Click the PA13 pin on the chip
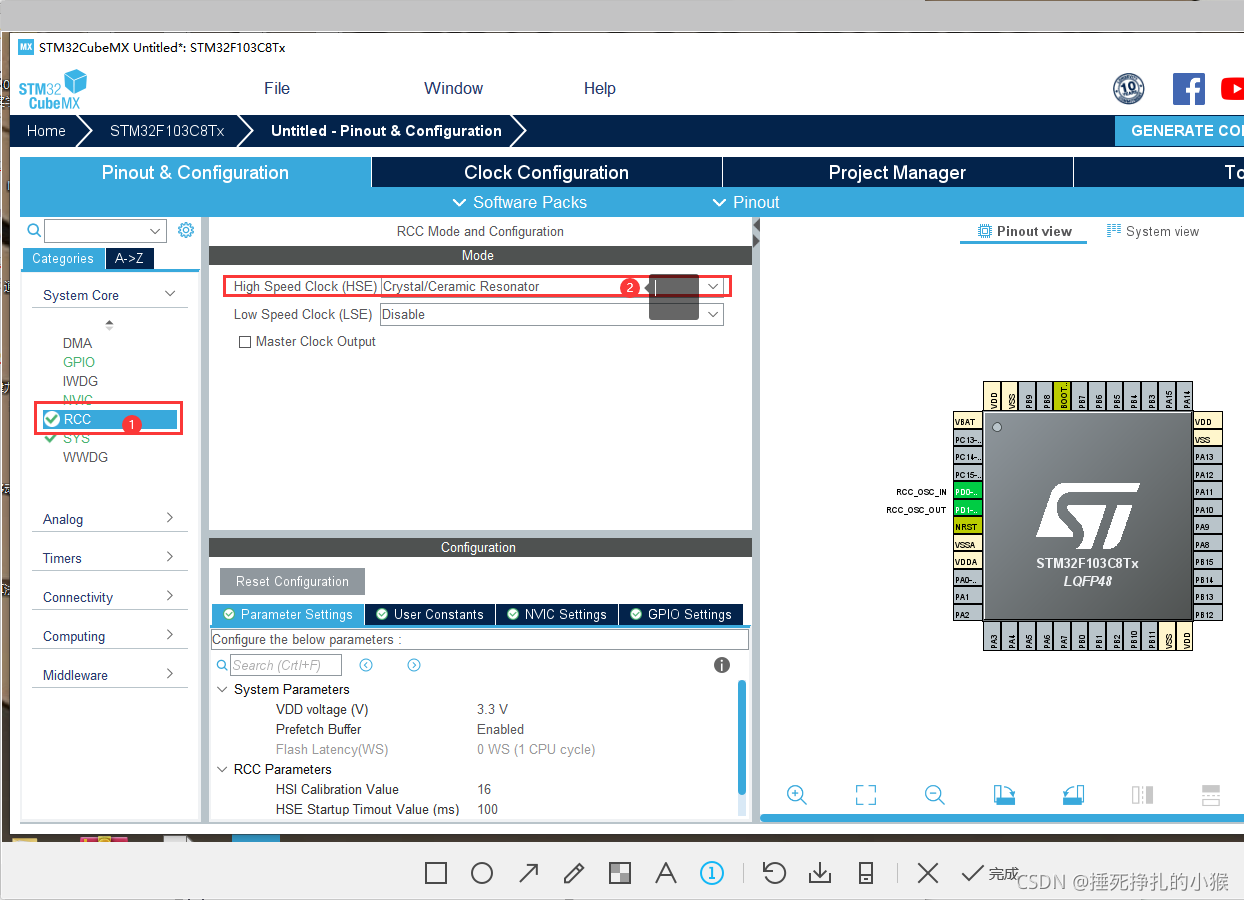Image resolution: width=1244 pixels, height=900 pixels. [1208, 457]
